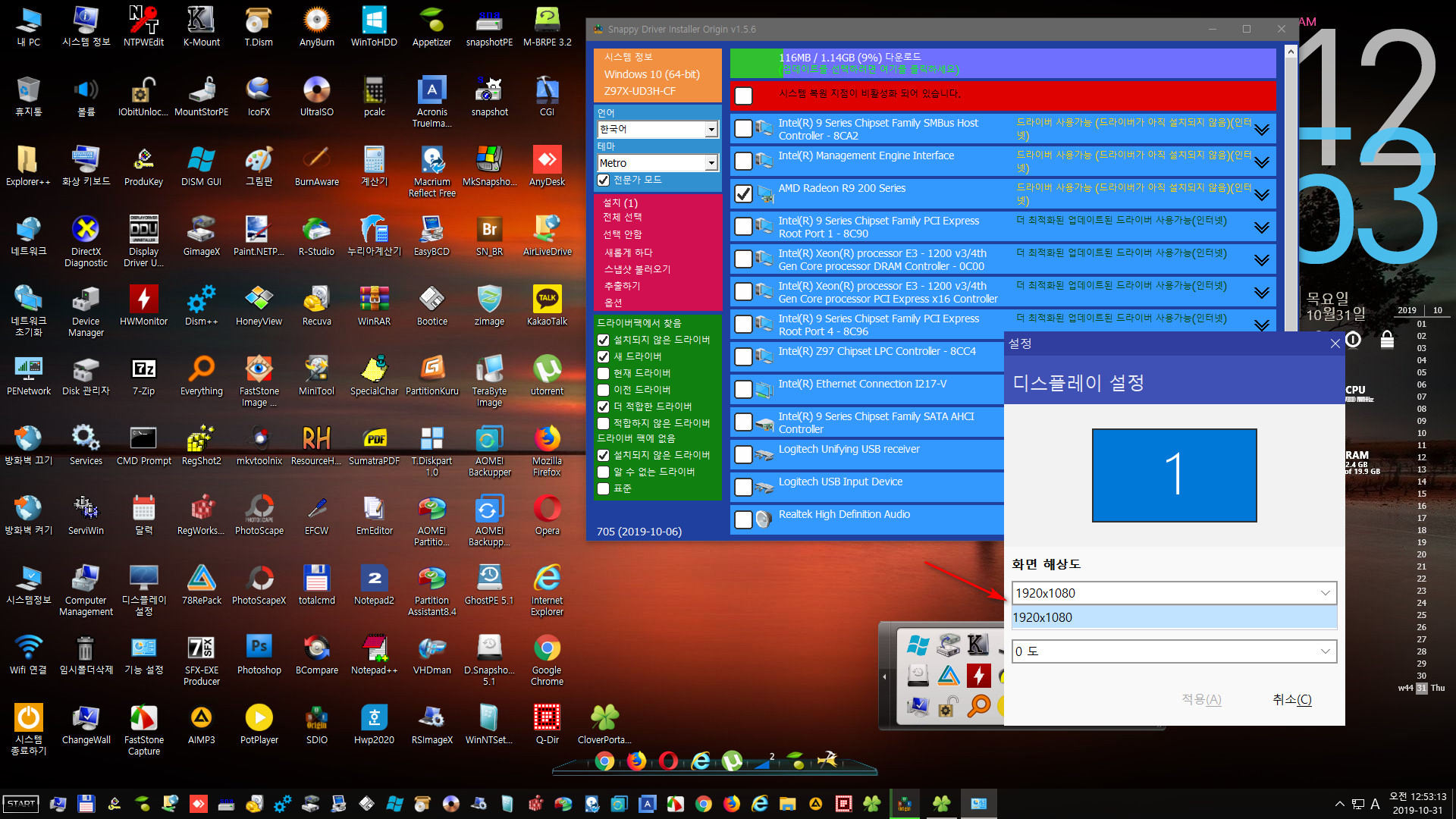Open the 1920x1080 resolution combo box
Viewport: 1456px width, 819px height.
[x=1174, y=593]
